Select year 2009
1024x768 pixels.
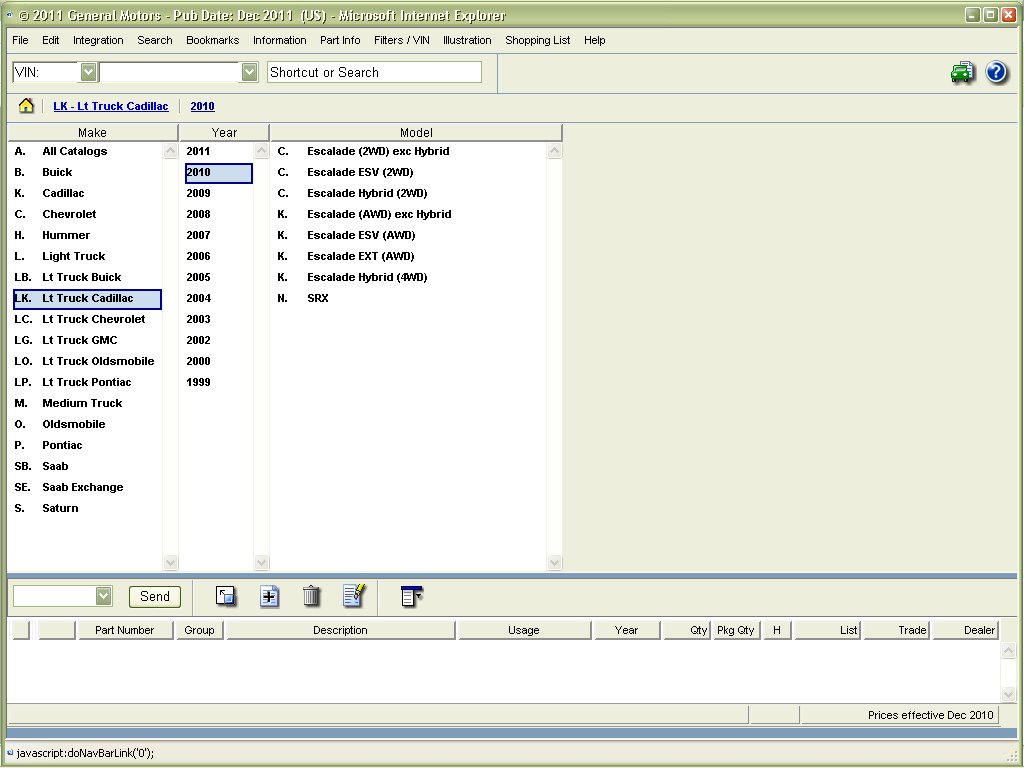[218, 193]
